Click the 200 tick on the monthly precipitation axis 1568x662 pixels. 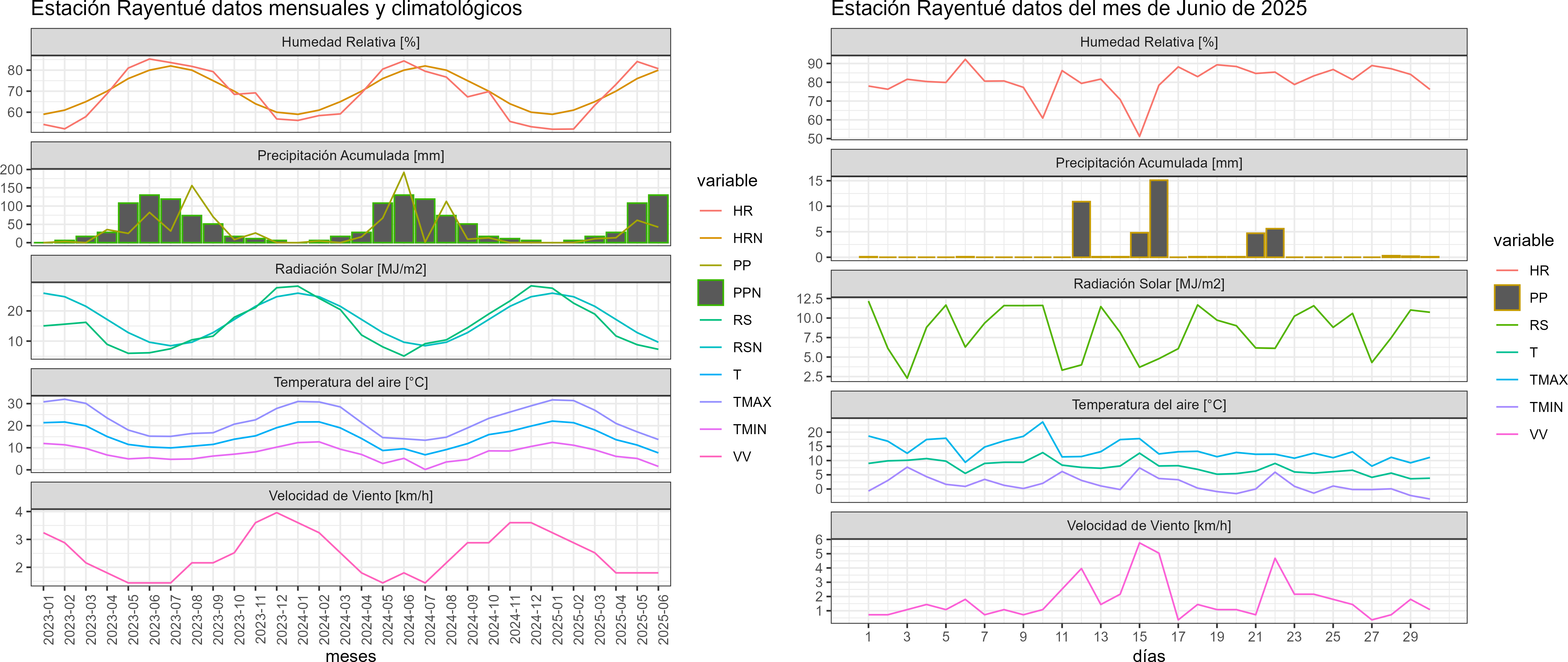[x=12, y=170]
